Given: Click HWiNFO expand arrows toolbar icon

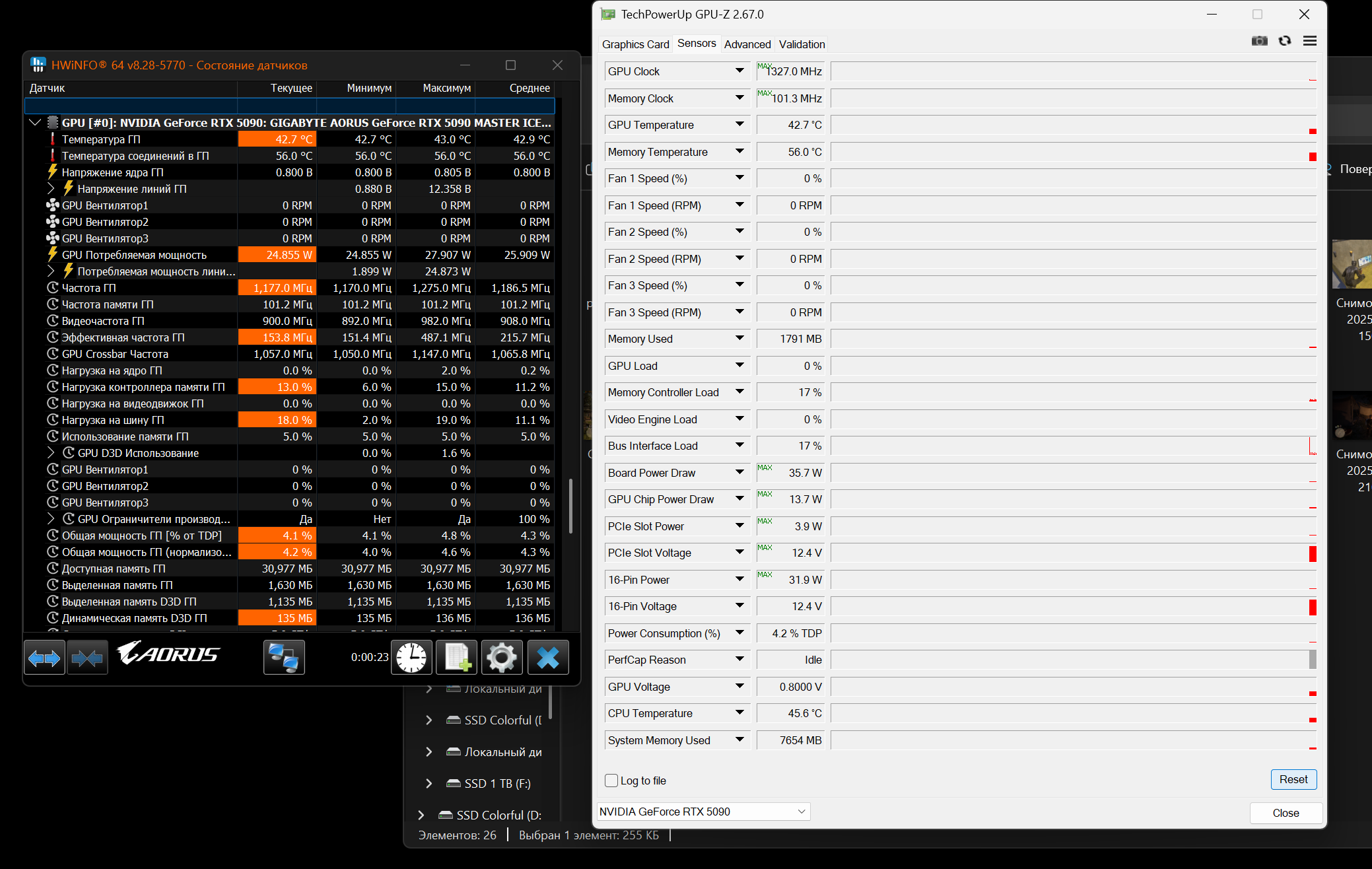Looking at the screenshot, I should coord(44,658).
